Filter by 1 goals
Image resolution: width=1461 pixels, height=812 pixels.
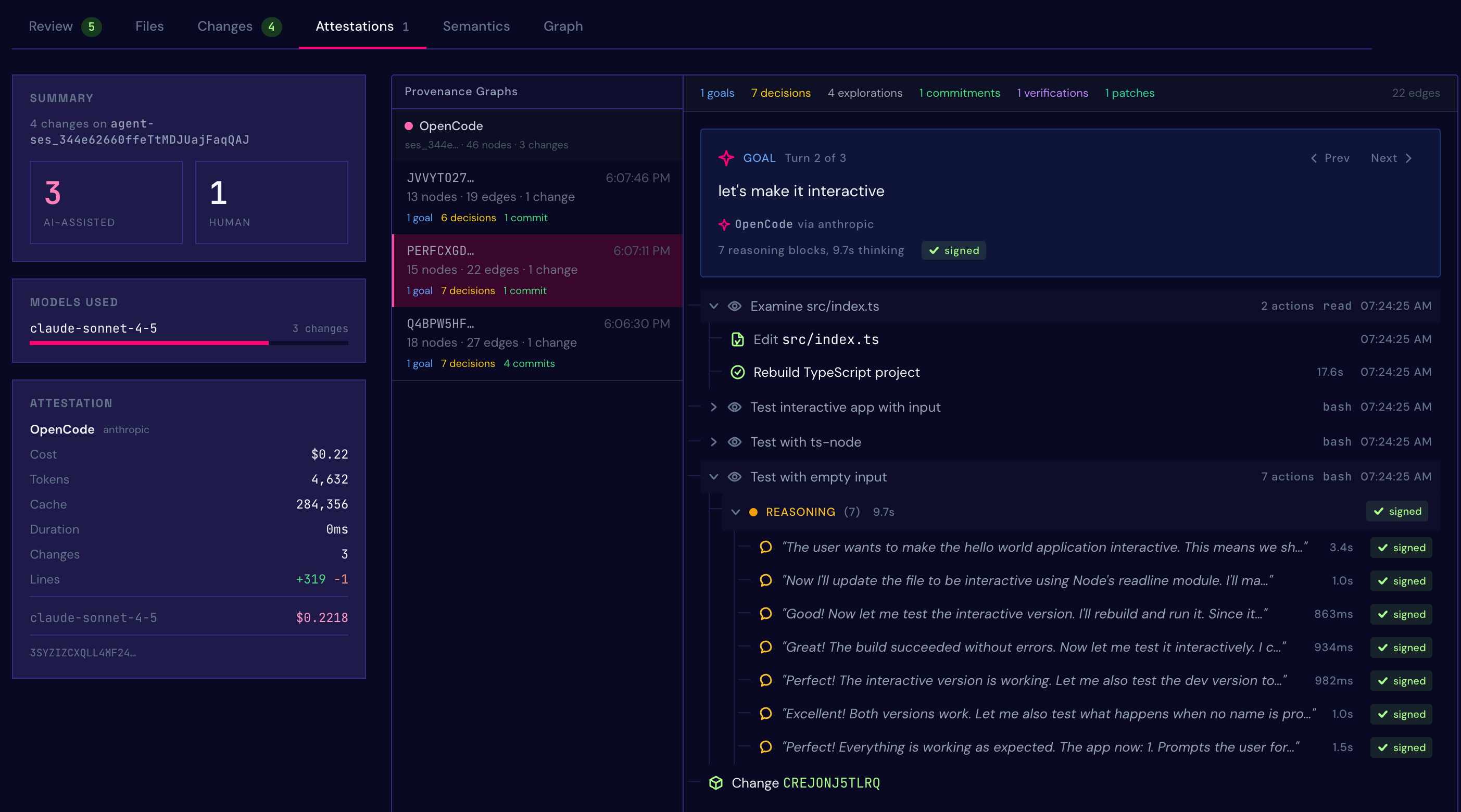717,93
